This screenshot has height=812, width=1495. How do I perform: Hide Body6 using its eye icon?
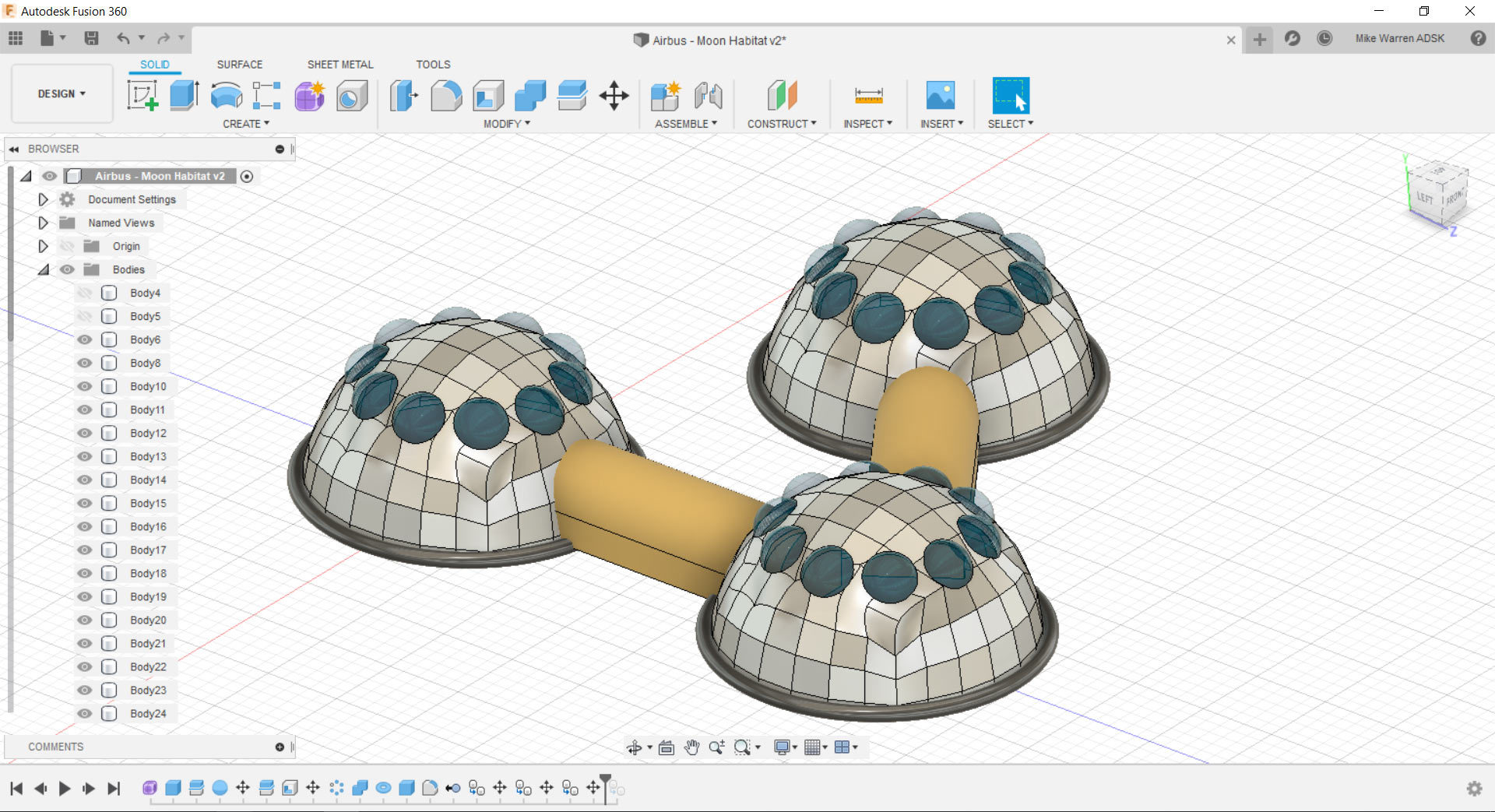pos(85,339)
